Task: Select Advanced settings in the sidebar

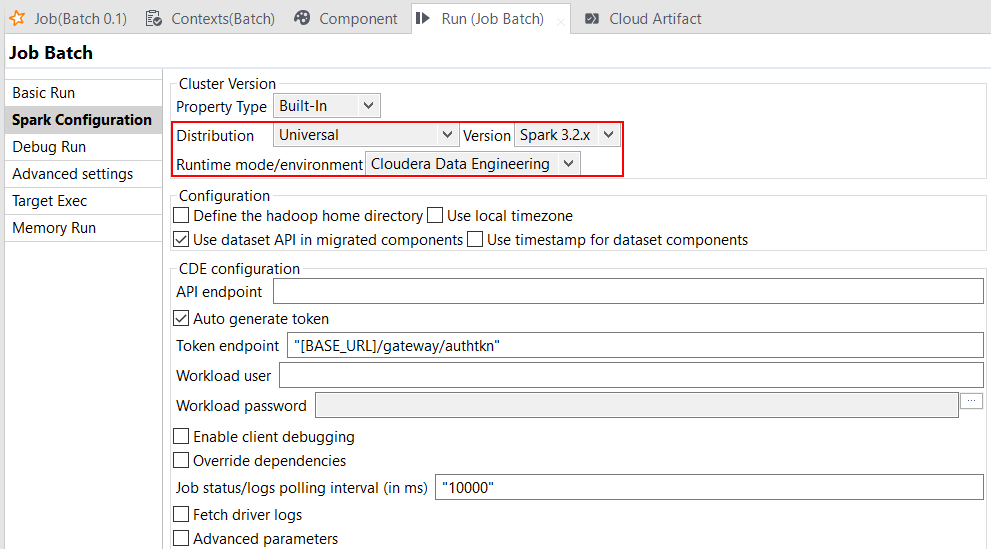Action: point(72,174)
